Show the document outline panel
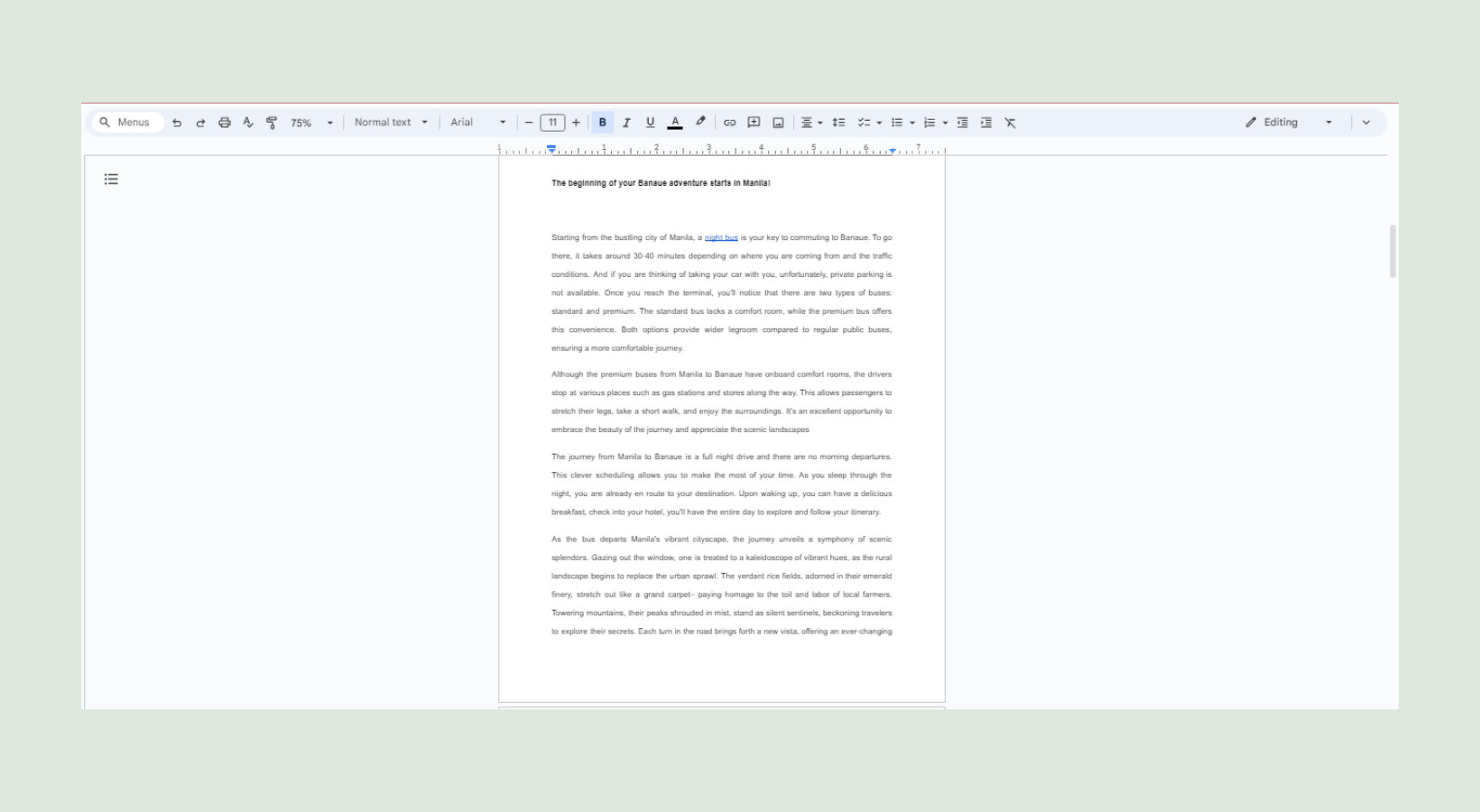The width and height of the screenshot is (1480, 812). coord(111,180)
